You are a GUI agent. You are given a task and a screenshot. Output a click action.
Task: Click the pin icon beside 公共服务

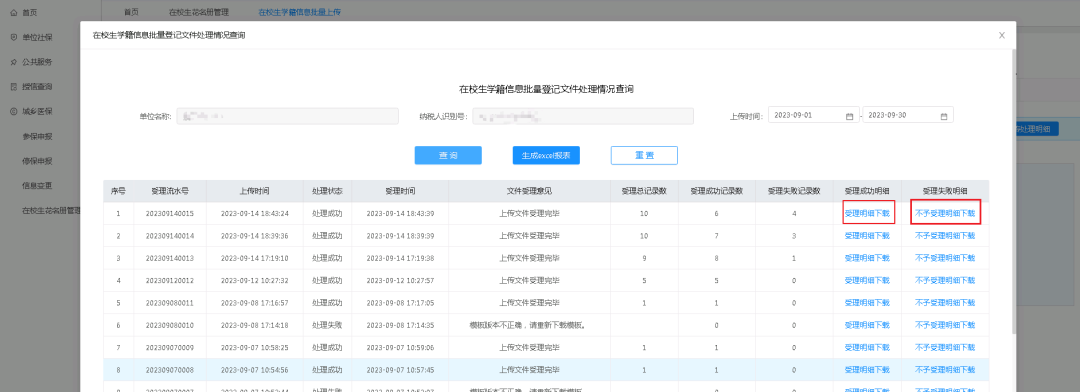[14, 62]
